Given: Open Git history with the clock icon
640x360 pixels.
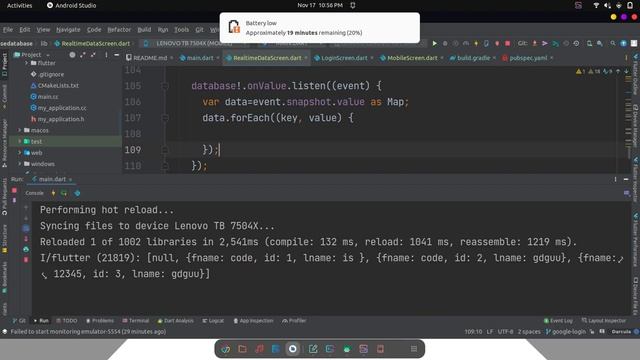Looking at the screenshot, I should click(576, 43).
